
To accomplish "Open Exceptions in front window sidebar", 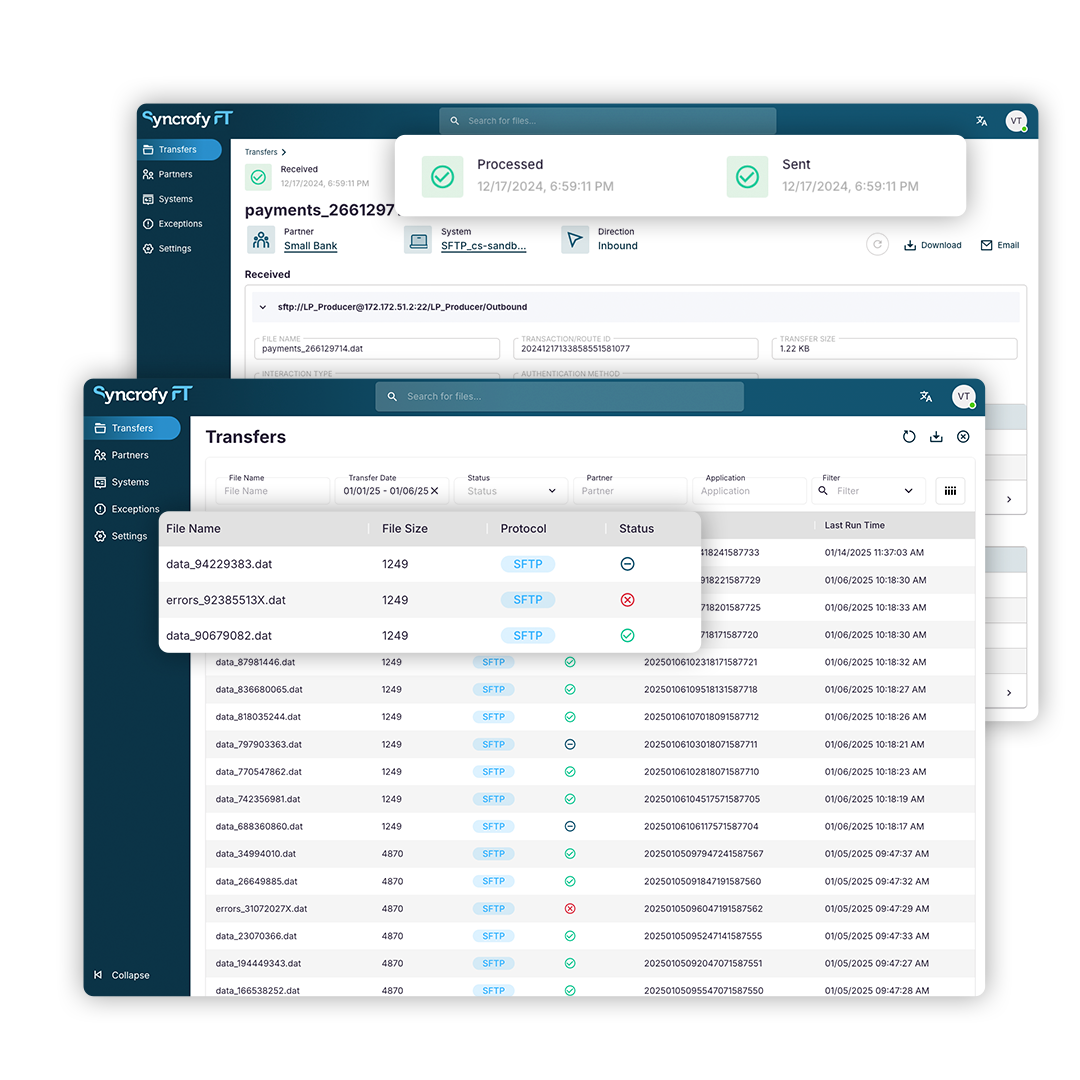I will pos(127,509).
